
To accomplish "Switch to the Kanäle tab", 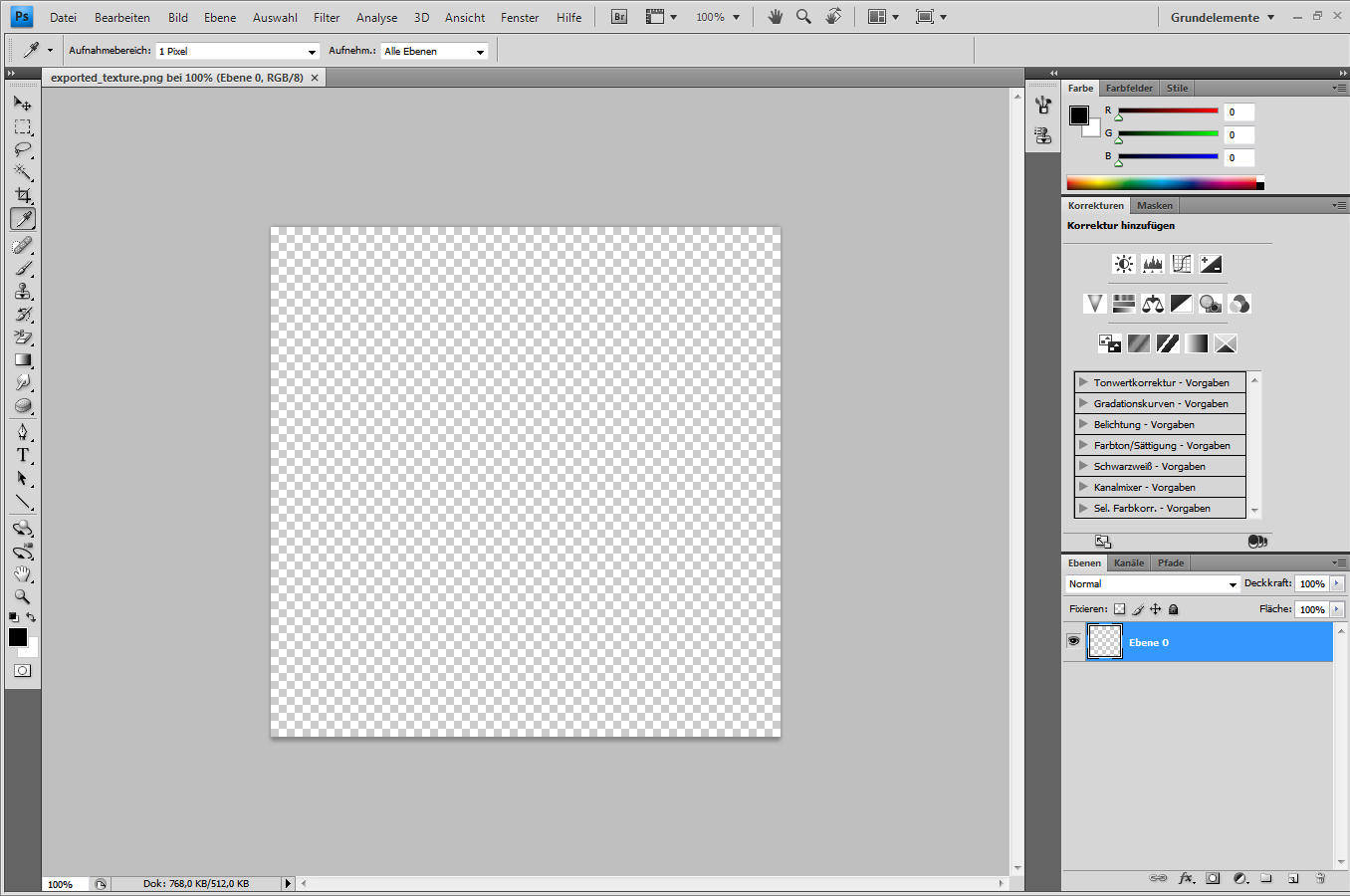I will point(1129,562).
